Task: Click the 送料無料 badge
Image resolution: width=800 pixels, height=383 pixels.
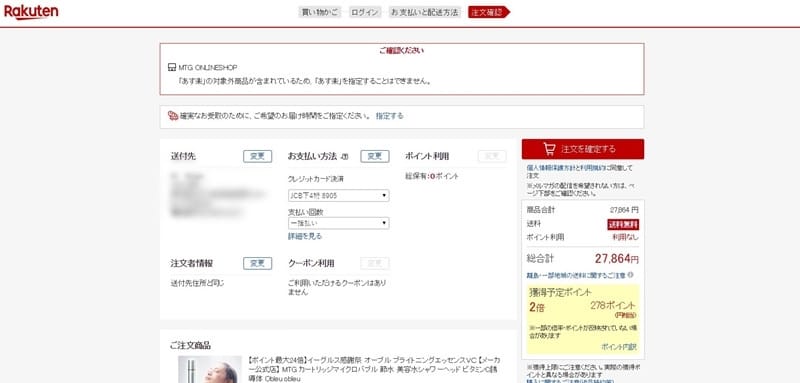Action: 623,224
